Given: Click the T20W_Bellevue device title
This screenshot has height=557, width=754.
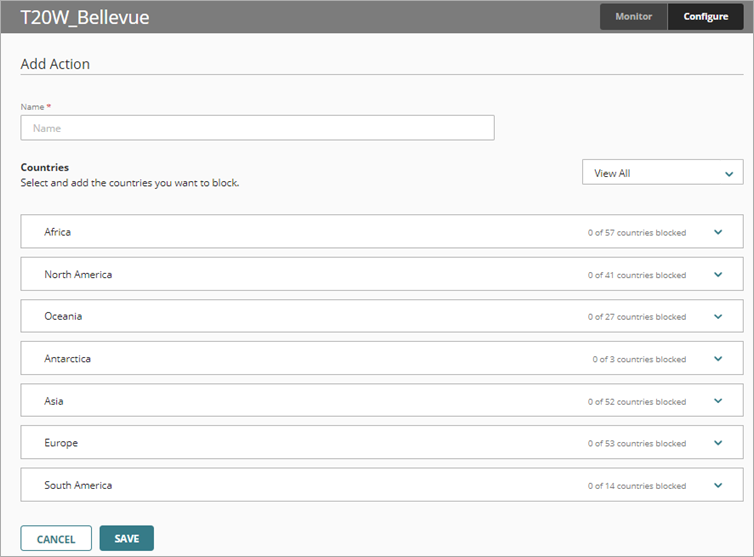Looking at the screenshot, I should coord(85,17).
